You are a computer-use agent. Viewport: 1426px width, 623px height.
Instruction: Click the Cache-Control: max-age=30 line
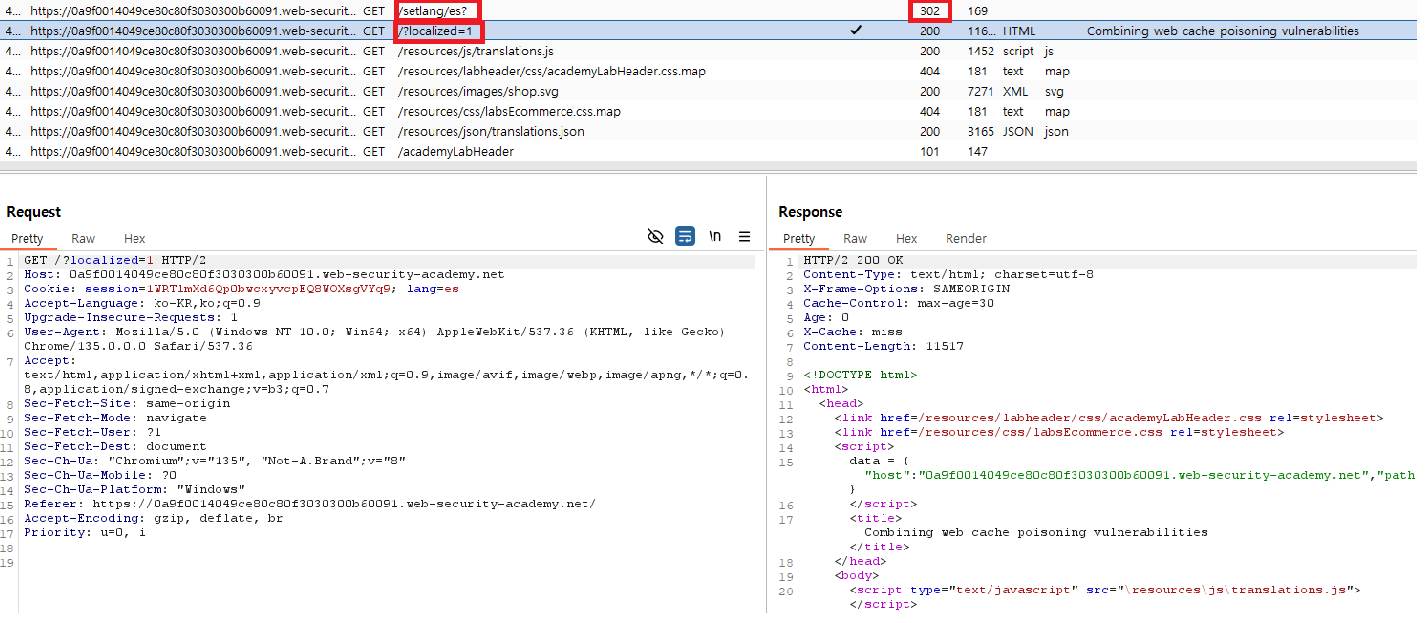898,303
